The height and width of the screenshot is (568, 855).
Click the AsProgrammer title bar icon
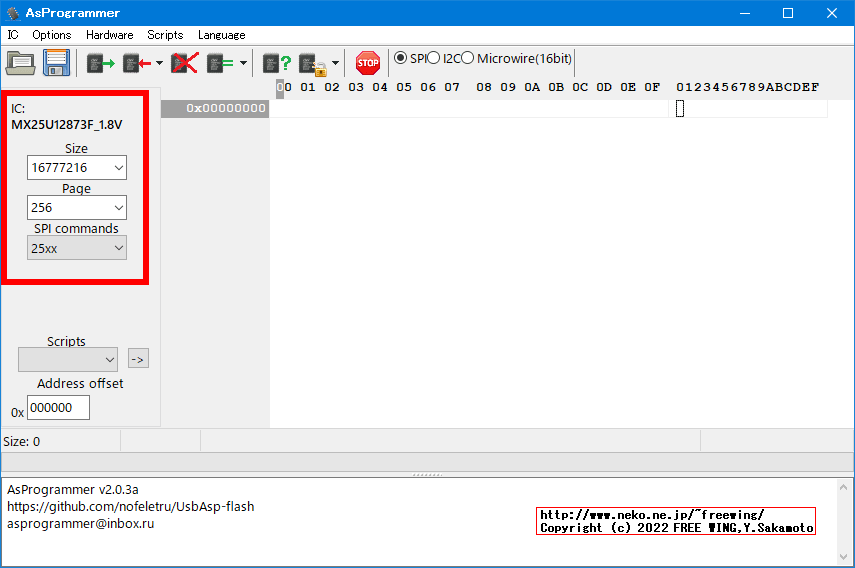coord(13,13)
